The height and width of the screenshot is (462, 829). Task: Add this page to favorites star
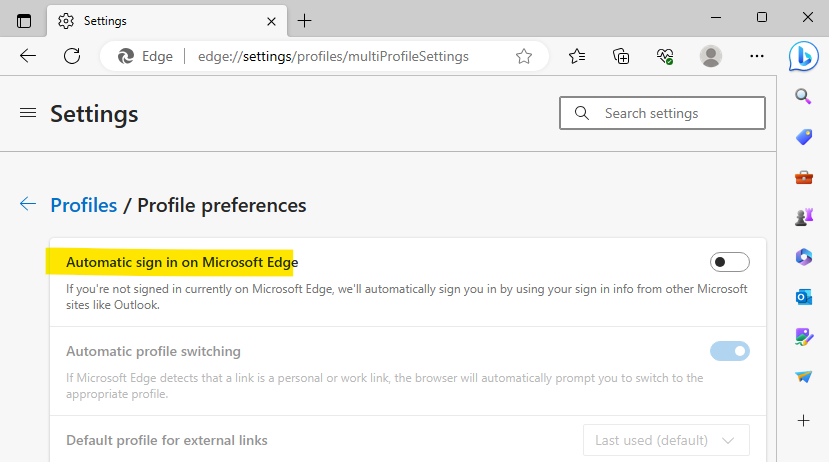coord(523,56)
